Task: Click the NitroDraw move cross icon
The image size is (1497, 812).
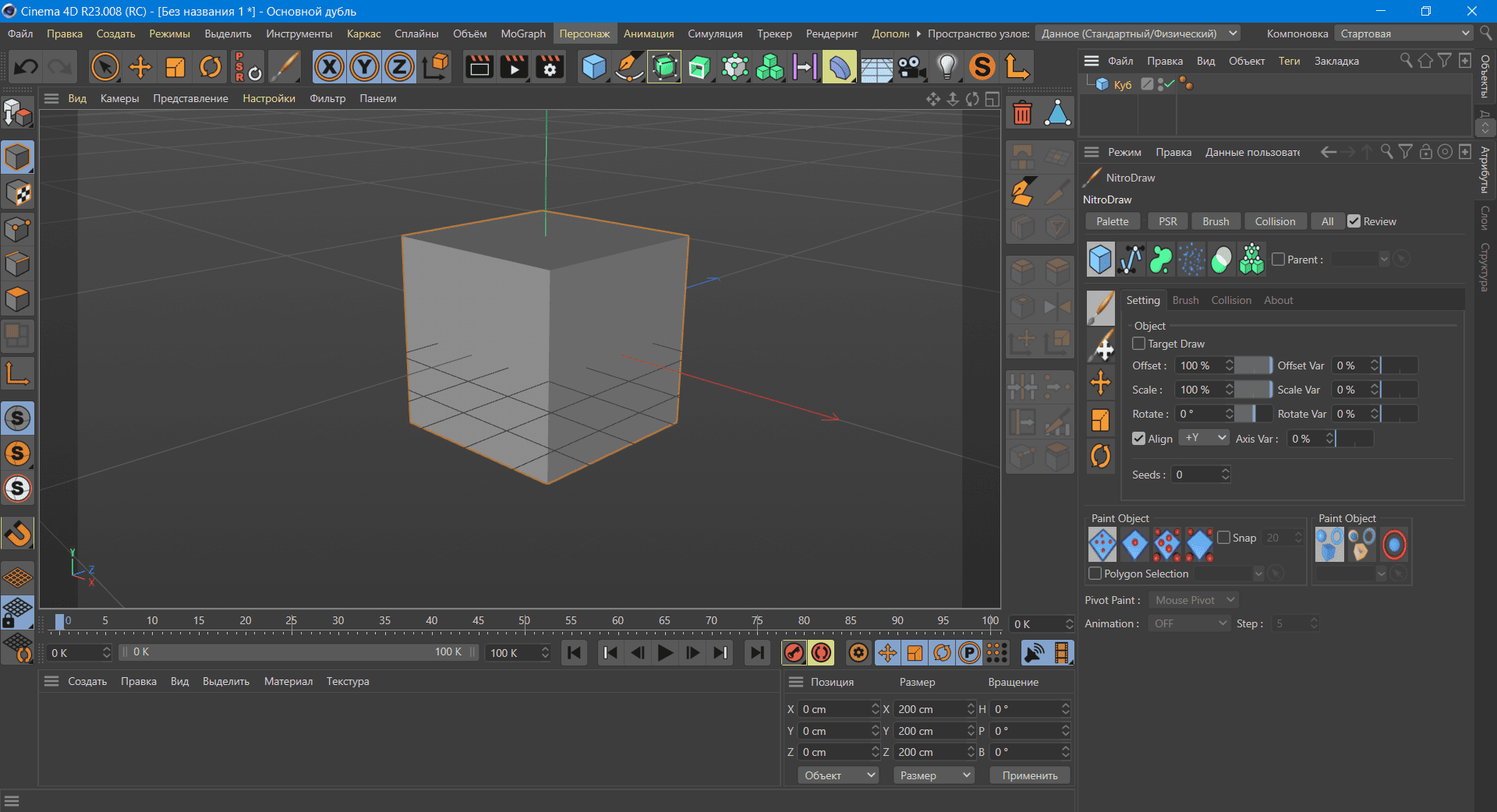Action: pyautogui.click(x=1101, y=383)
